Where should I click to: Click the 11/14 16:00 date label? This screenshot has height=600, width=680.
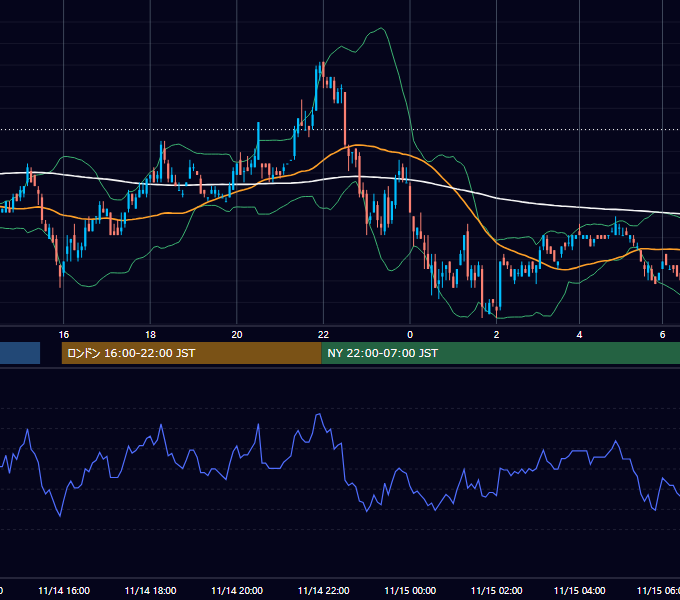(64, 591)
